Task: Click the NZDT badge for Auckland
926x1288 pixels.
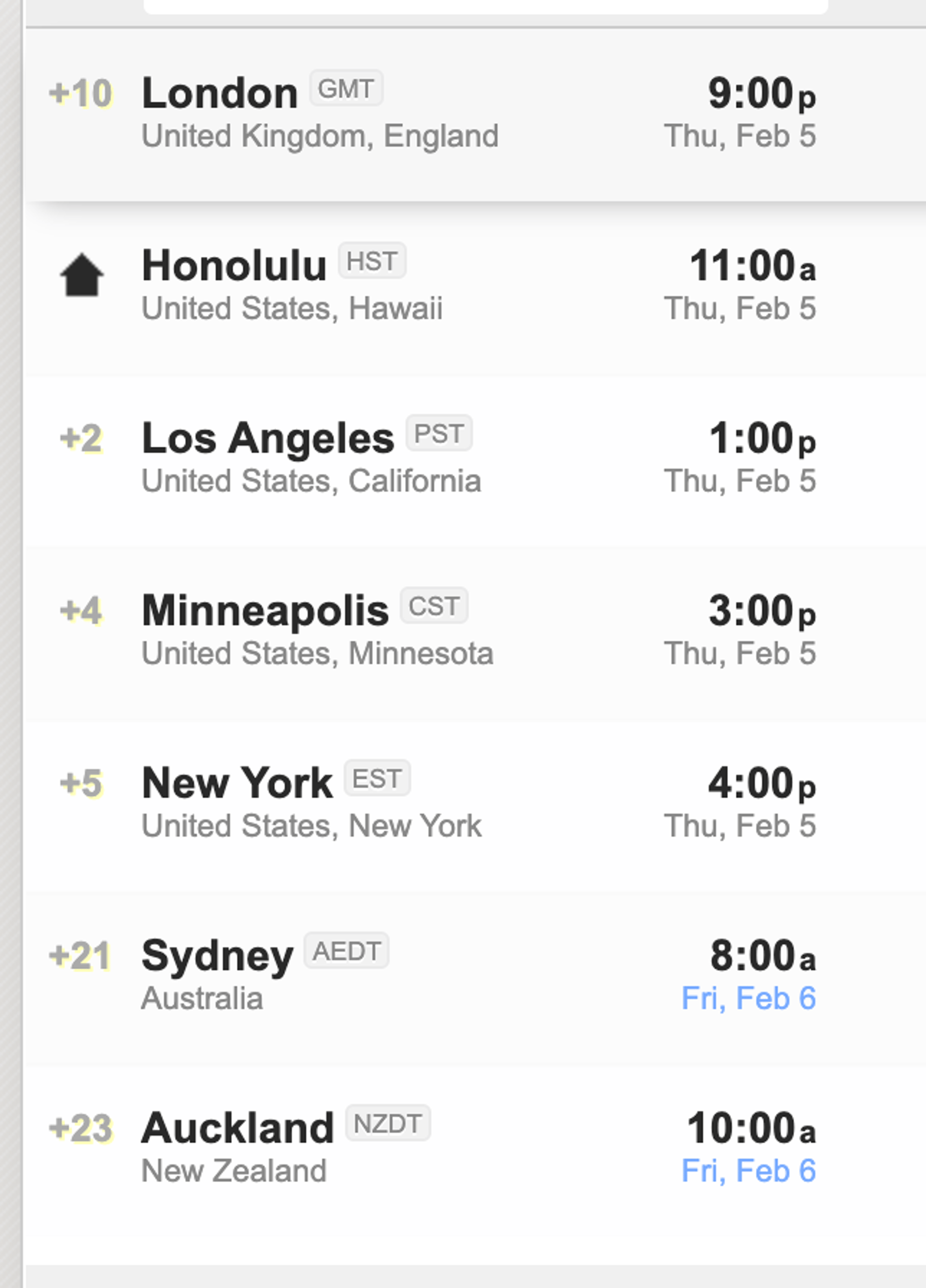Action: click(x=387, y=1123)
